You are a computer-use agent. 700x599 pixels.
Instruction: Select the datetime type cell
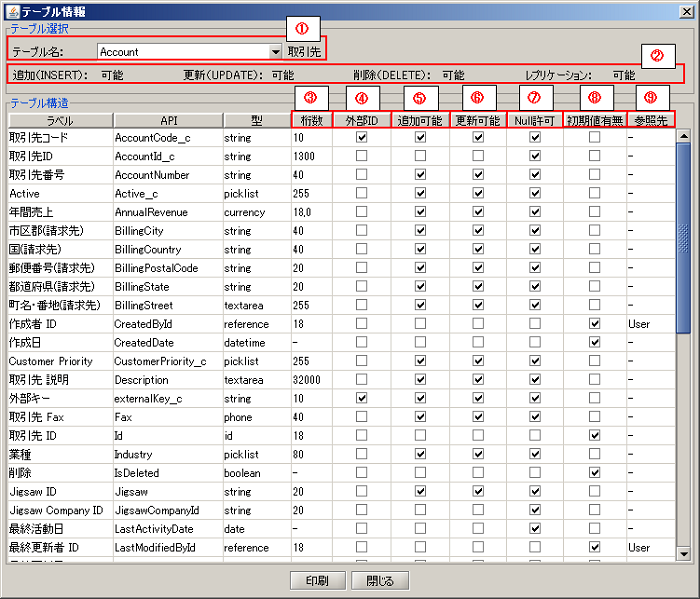[257, 342]
